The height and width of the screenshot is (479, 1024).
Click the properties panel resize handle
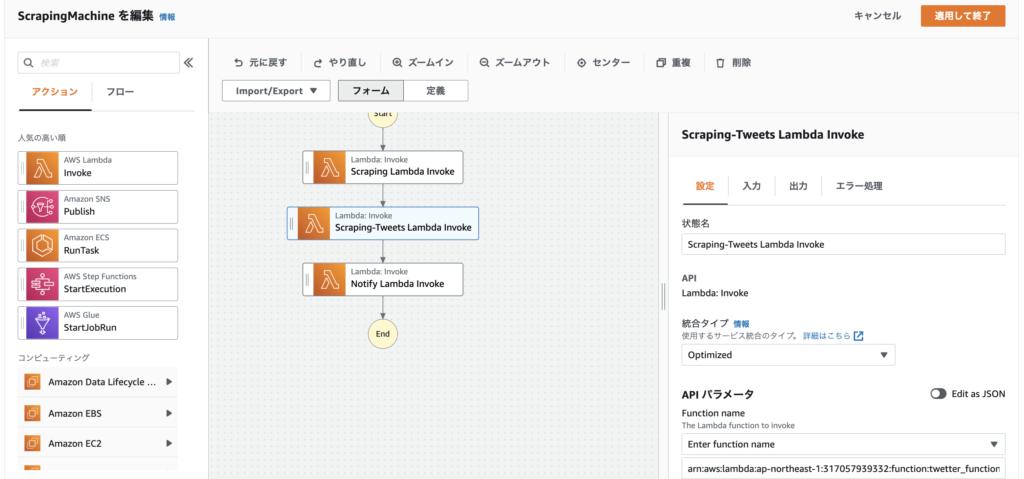[x=663, y=297]
